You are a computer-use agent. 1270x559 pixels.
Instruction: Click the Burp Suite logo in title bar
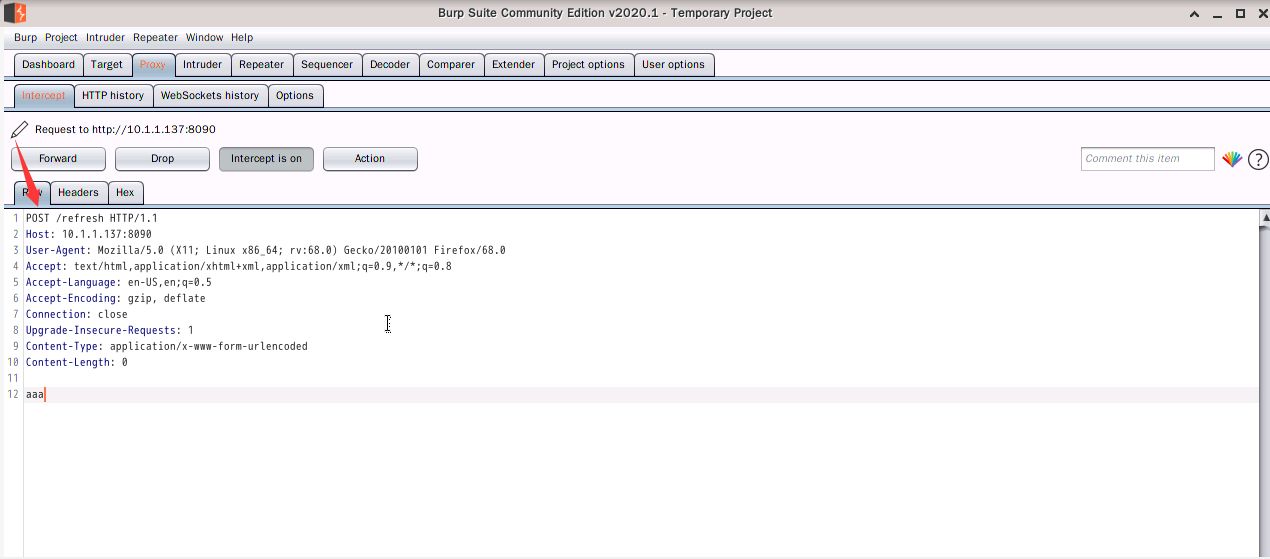14,13
